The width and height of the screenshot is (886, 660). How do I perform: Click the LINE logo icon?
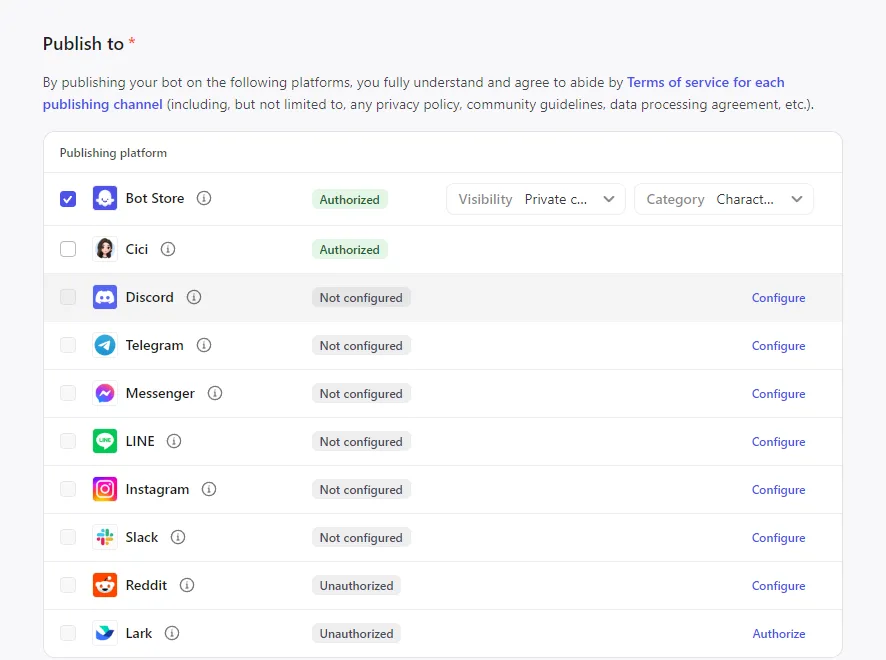pyautogui.click(x=105, y=441)
